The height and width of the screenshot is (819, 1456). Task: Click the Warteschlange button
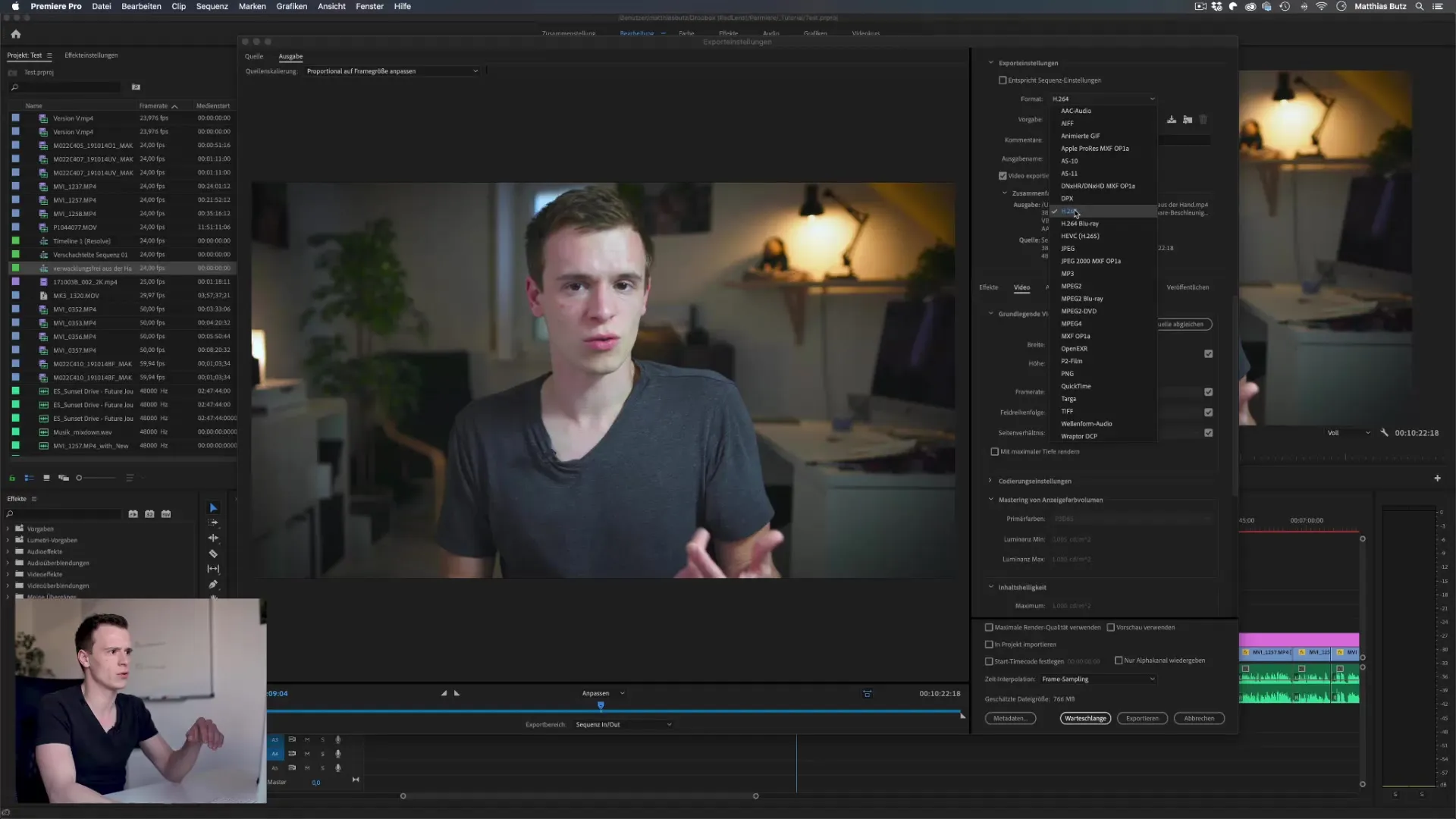pyautogui.click(x=1085, y=718)
